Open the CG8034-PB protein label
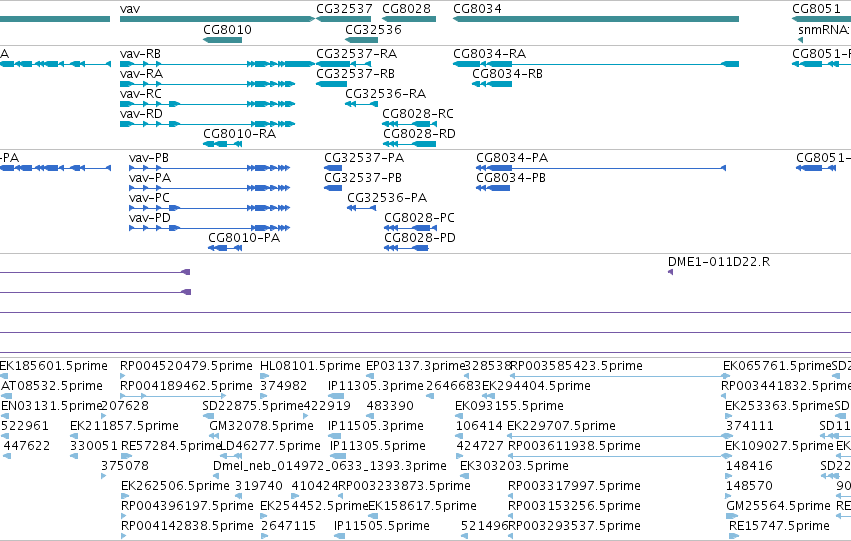The width and height of the screenshot is (851, 541). (511, 178)
